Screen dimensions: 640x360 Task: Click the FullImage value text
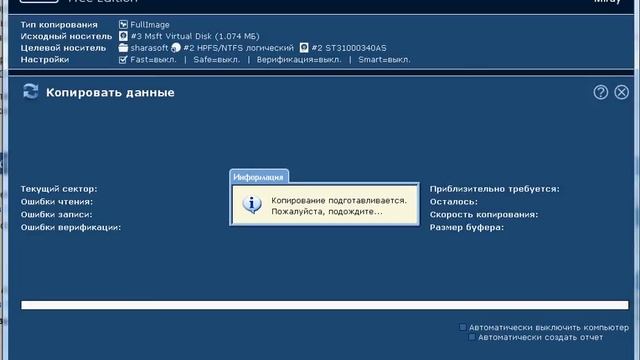click(150, 24)
